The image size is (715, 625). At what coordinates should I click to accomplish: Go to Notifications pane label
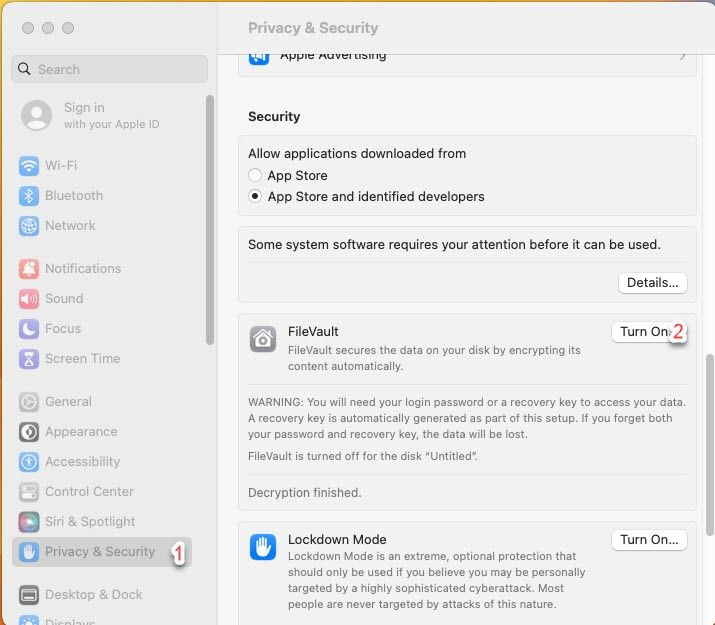83,269
